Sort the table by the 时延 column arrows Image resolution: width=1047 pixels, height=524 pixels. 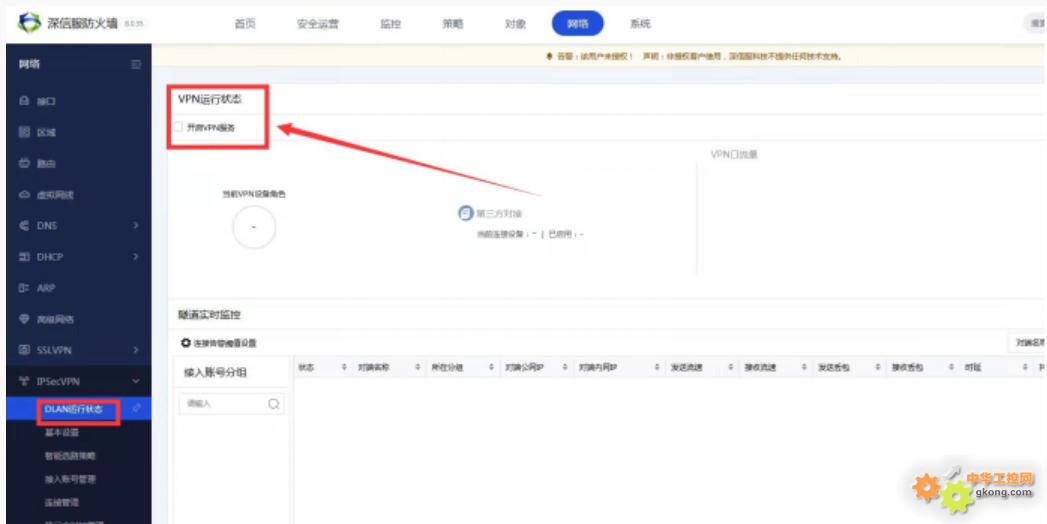(x=1024, y=368)
